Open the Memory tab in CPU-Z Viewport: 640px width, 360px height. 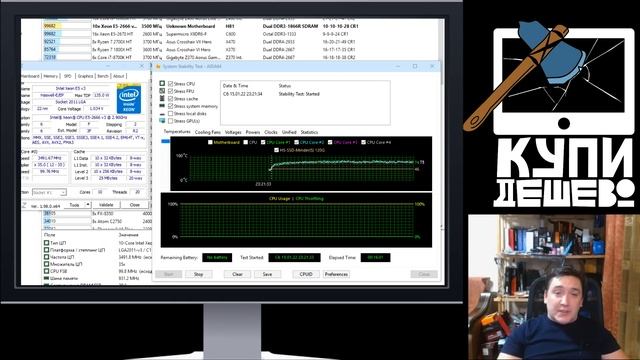(x=51, y=76)
